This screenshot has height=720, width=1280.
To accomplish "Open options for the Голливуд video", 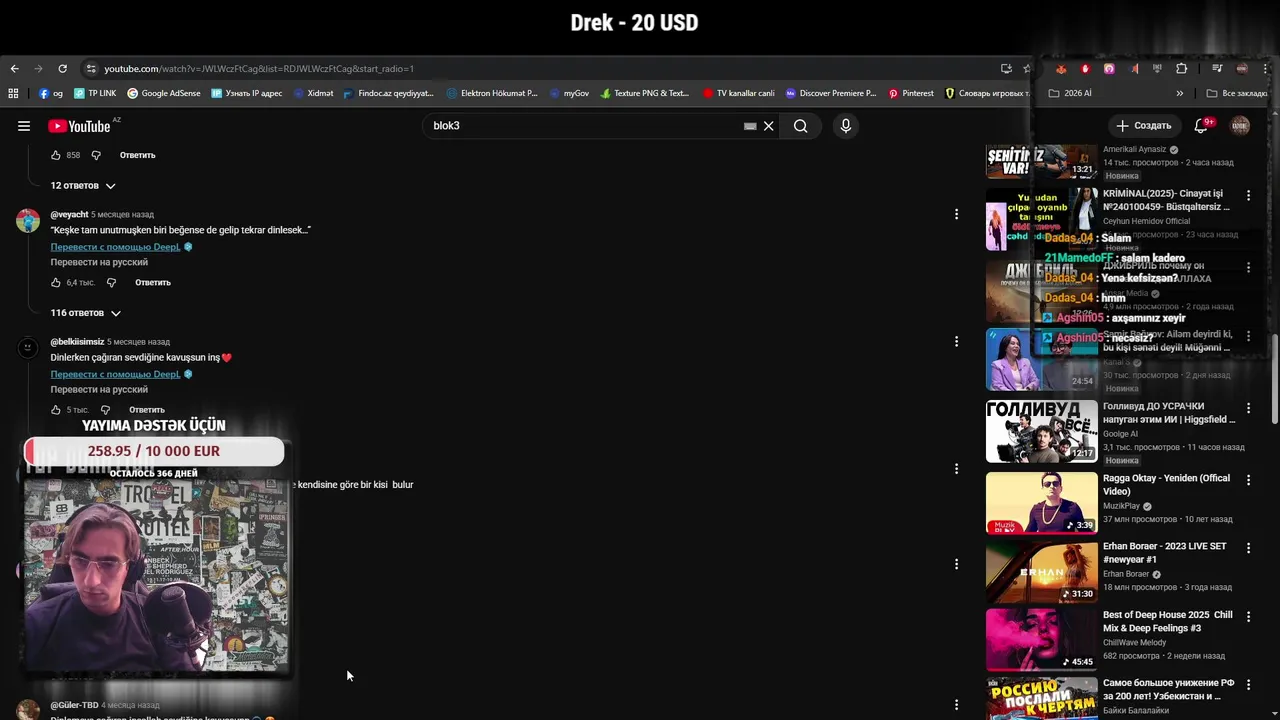I will click(x=1248, y=409).
